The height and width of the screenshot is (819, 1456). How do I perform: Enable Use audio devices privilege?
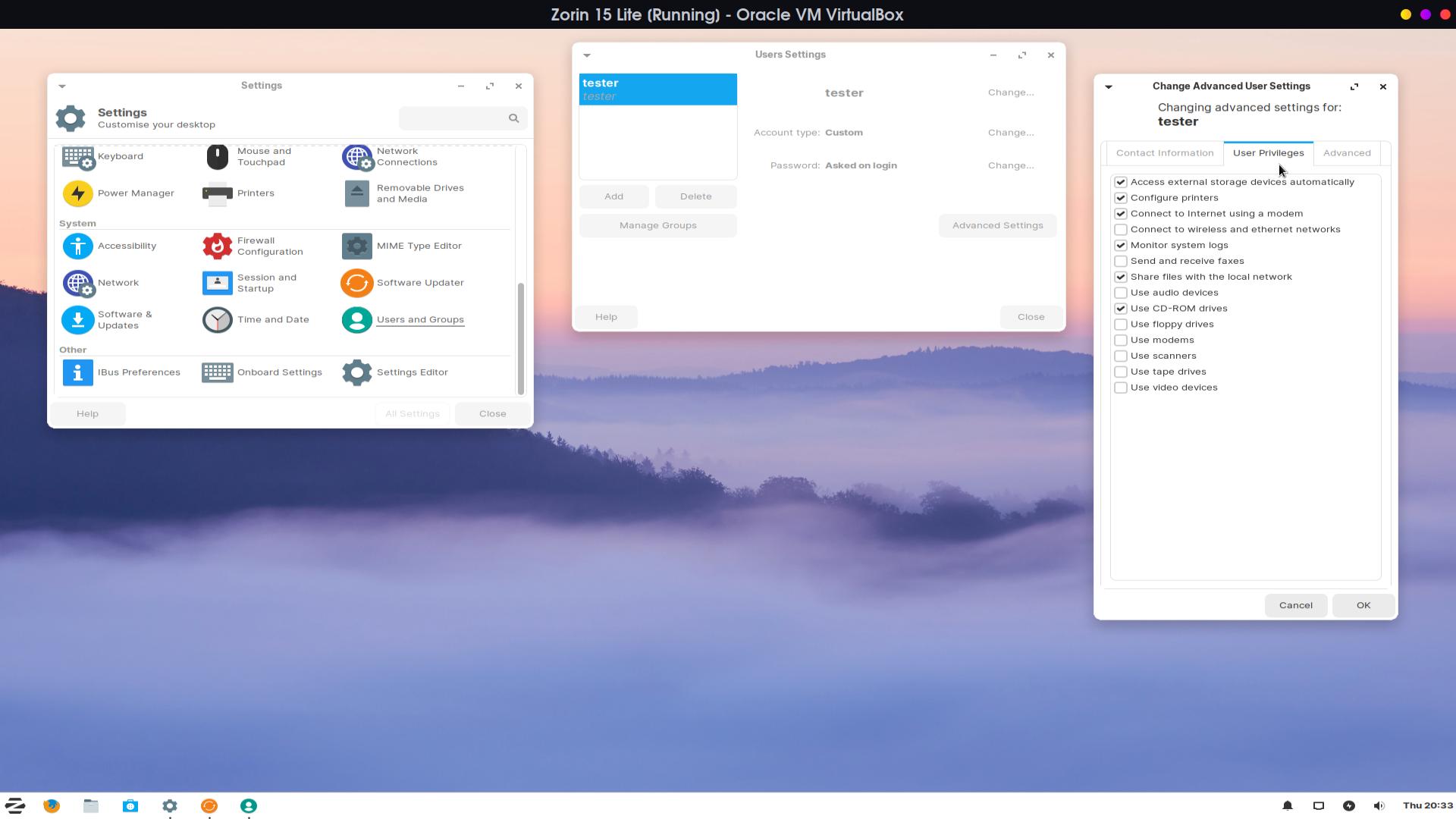(x=1121, y=293)
